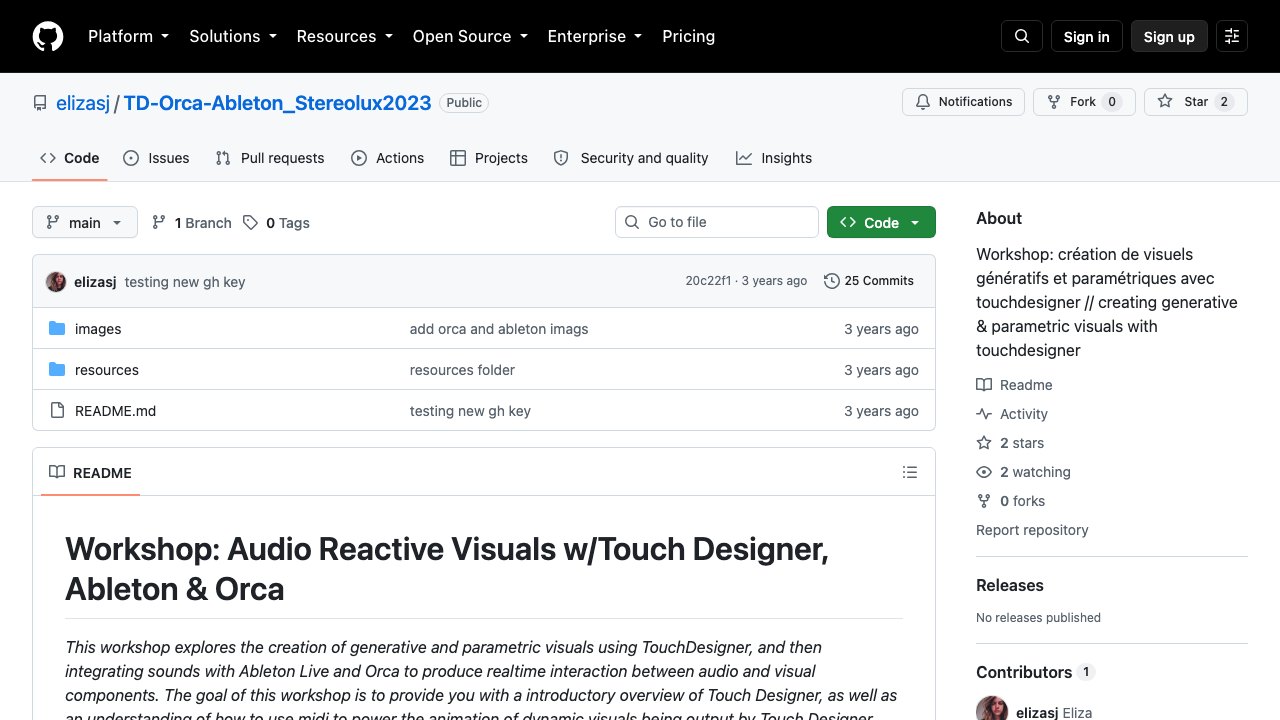Switch to the Insights tab
Screen dimensions: 1280x720
(774, 158)
